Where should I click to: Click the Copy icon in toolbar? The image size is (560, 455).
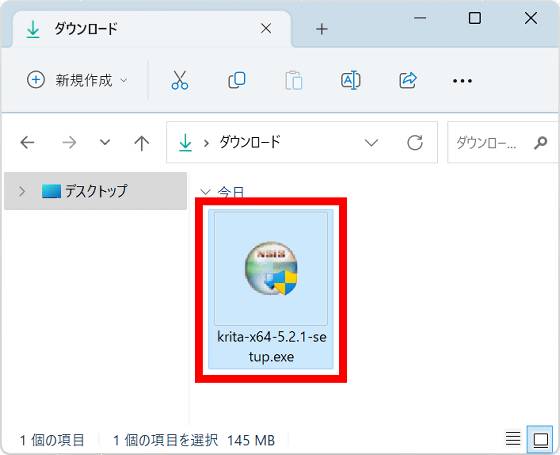tap(237, 80)
